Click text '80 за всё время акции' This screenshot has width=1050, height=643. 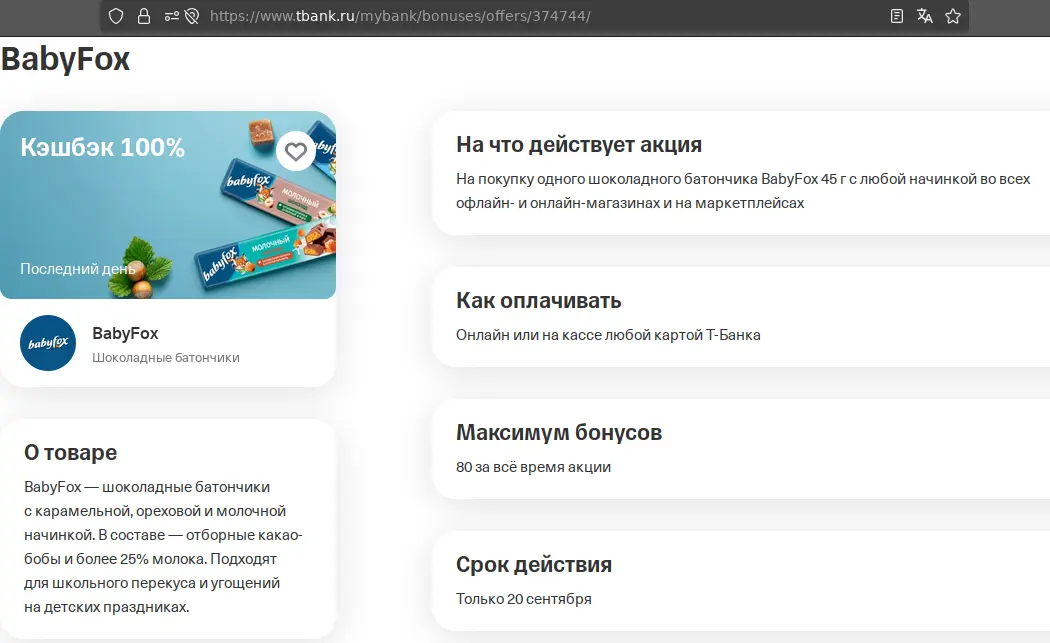[x=533, y=467]
